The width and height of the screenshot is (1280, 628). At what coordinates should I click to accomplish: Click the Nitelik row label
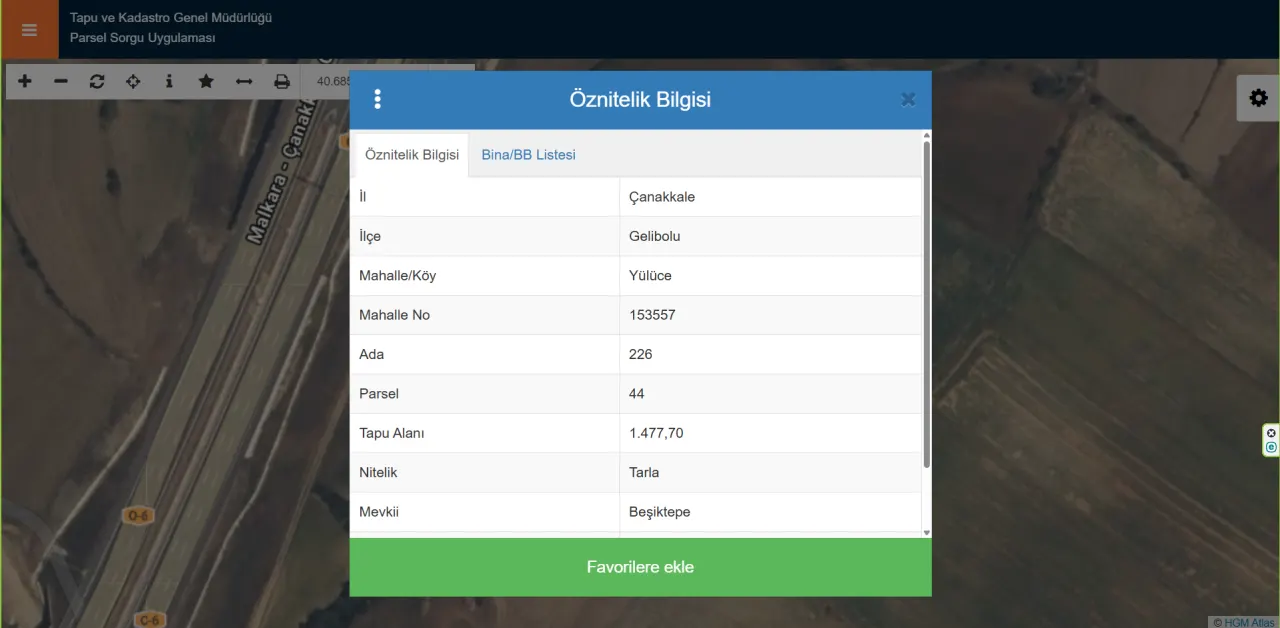tap(378, 472)
